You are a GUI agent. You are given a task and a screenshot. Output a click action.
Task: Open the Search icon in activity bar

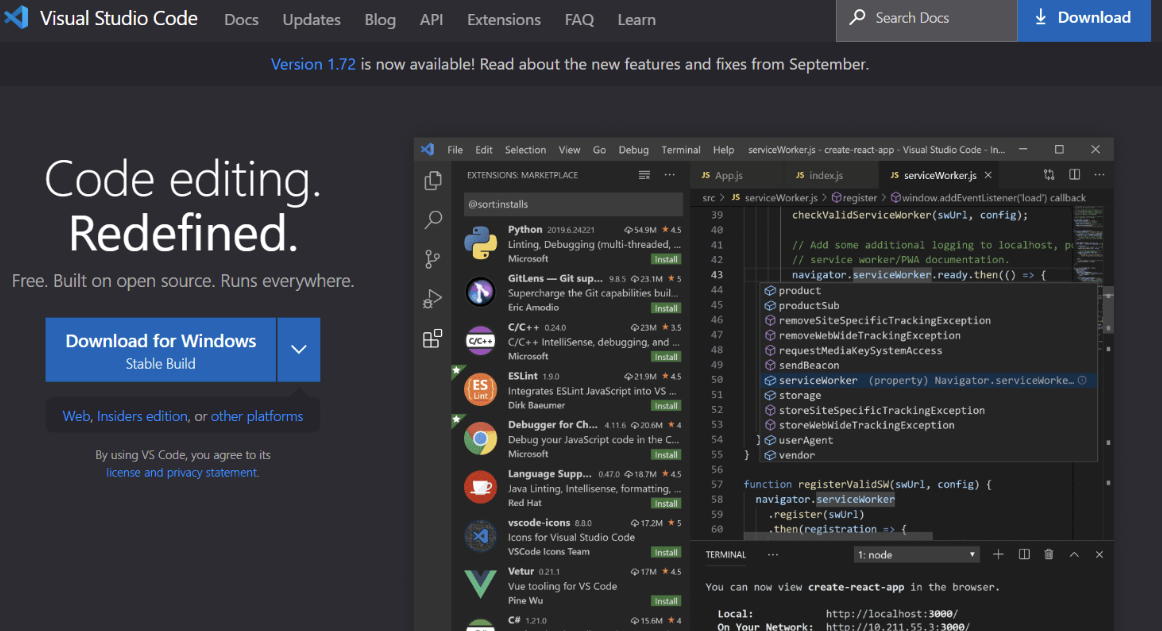433,219
